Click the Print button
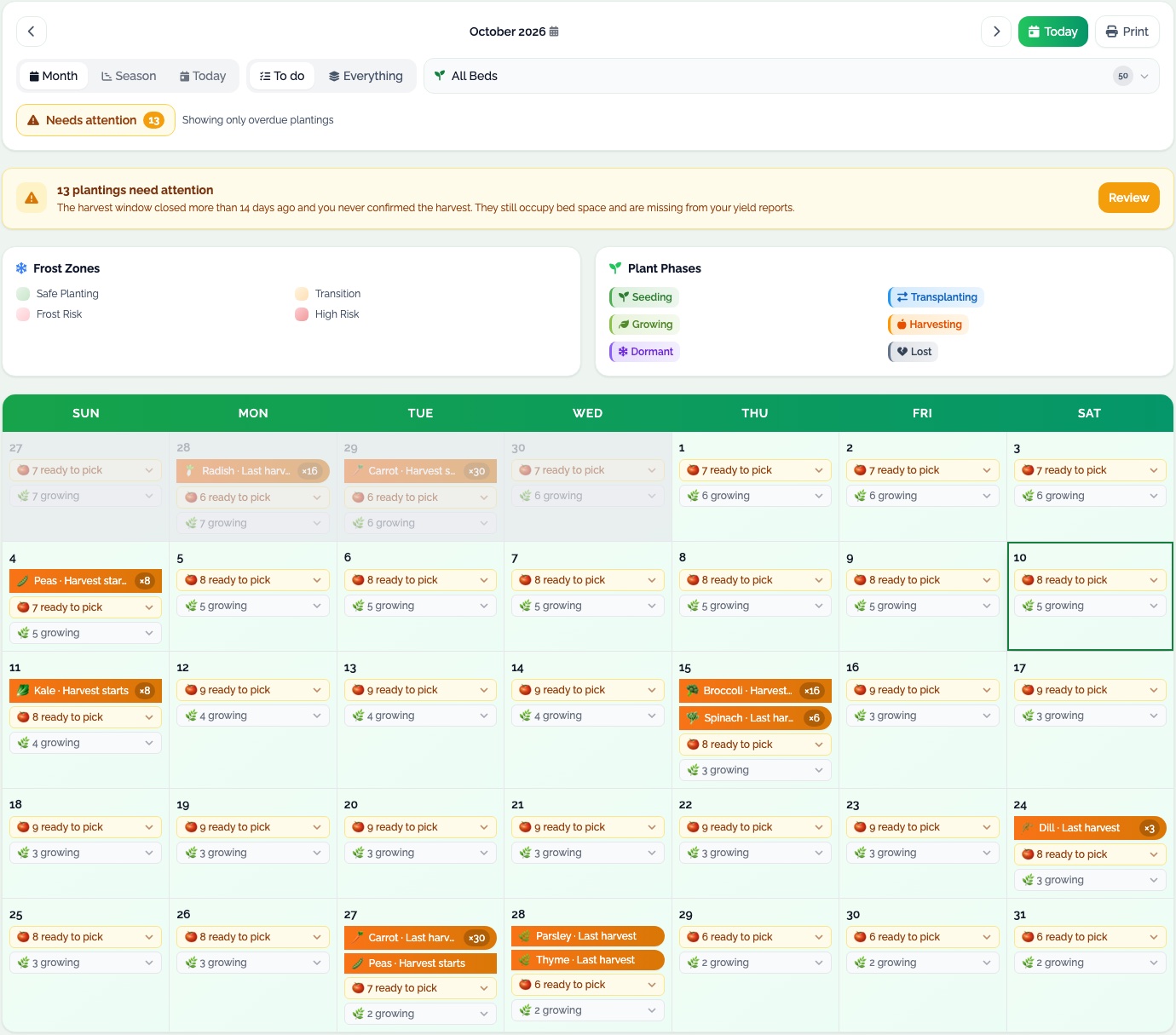This screenshot has width=1176, height=1035. tap(1127, 32)
